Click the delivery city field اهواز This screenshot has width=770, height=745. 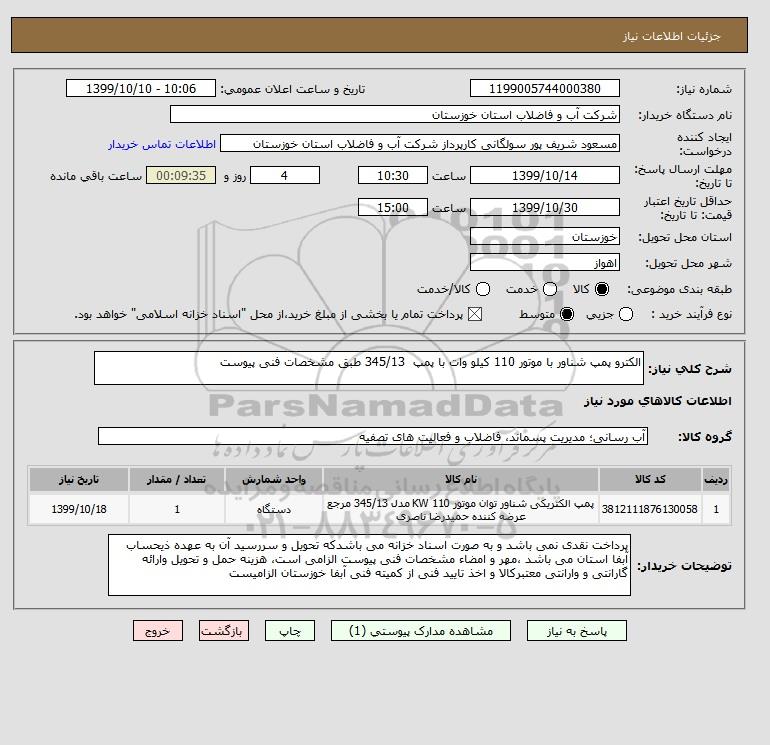[x=545, y=263]
